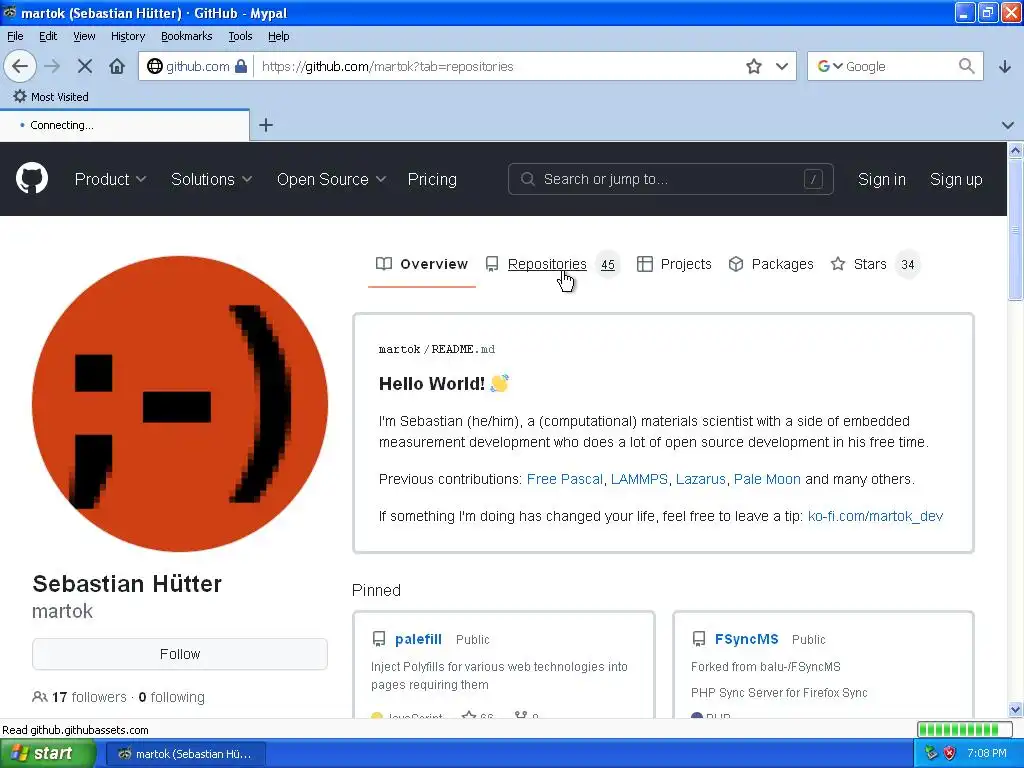The image size is (1024, 768).
Task: Switch to the Overview tab
Action: tap(422, 264)
